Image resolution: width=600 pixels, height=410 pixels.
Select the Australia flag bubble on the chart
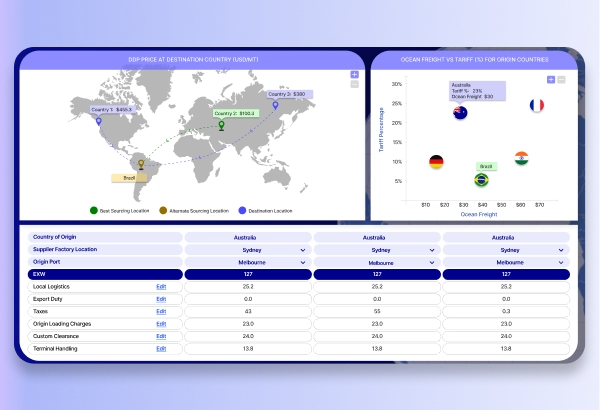coord(460,113)
